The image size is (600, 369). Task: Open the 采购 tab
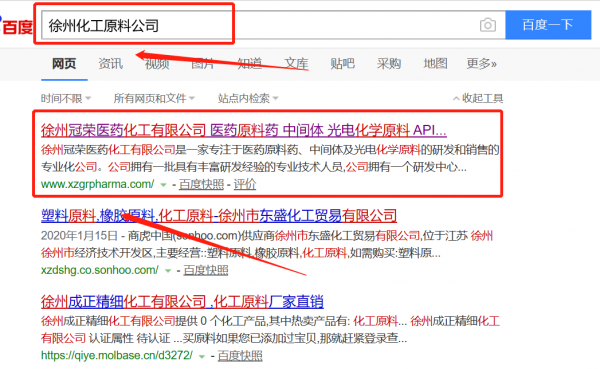(389, 64)
